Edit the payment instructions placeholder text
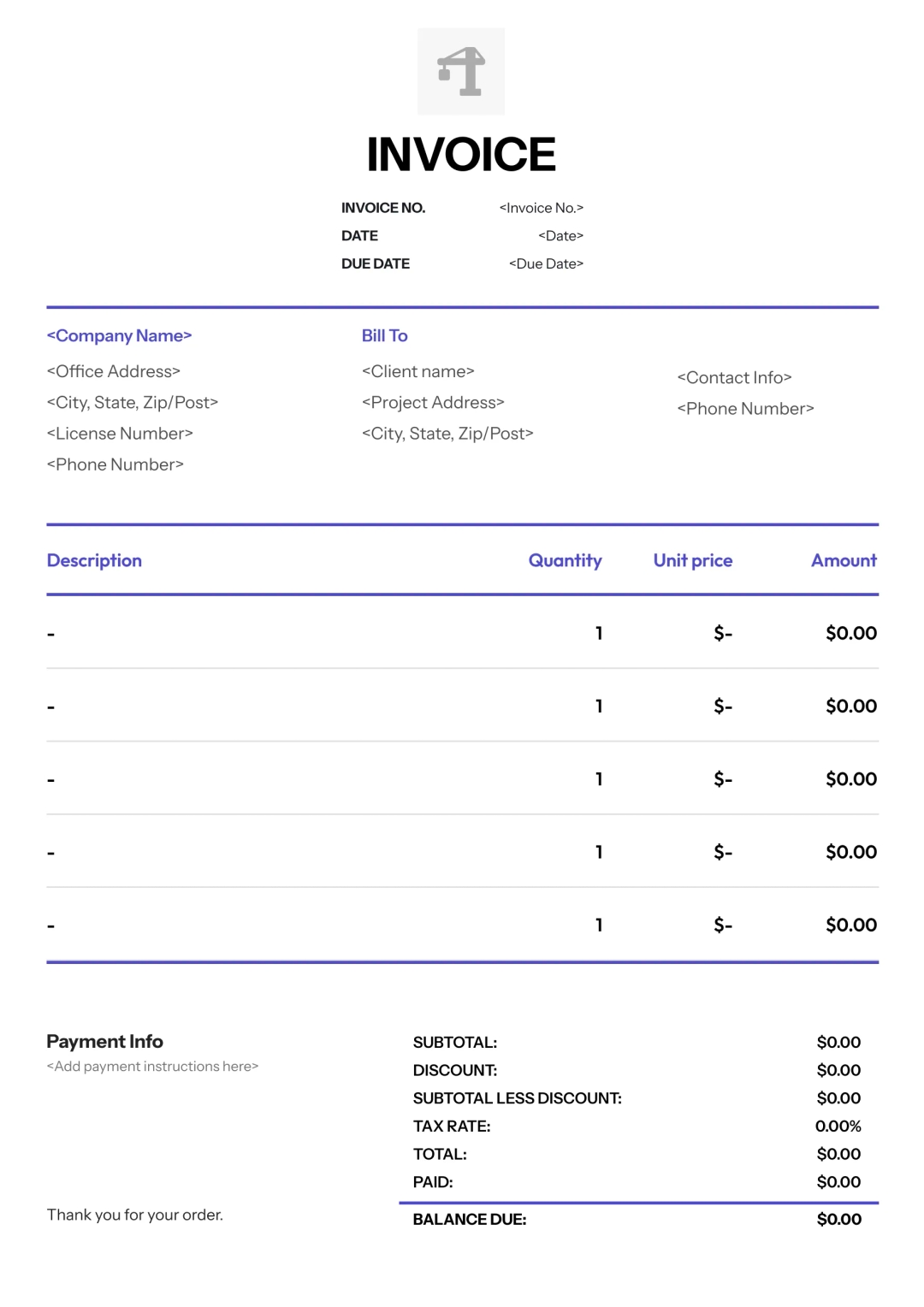 [152, 1067]
